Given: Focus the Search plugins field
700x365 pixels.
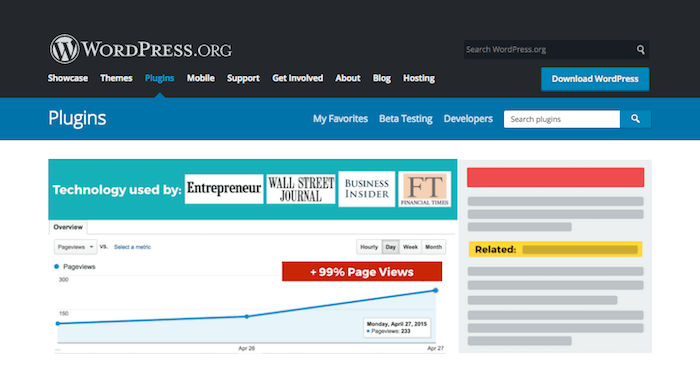Looking at the screenshot, I should click(x=562, y=119).
